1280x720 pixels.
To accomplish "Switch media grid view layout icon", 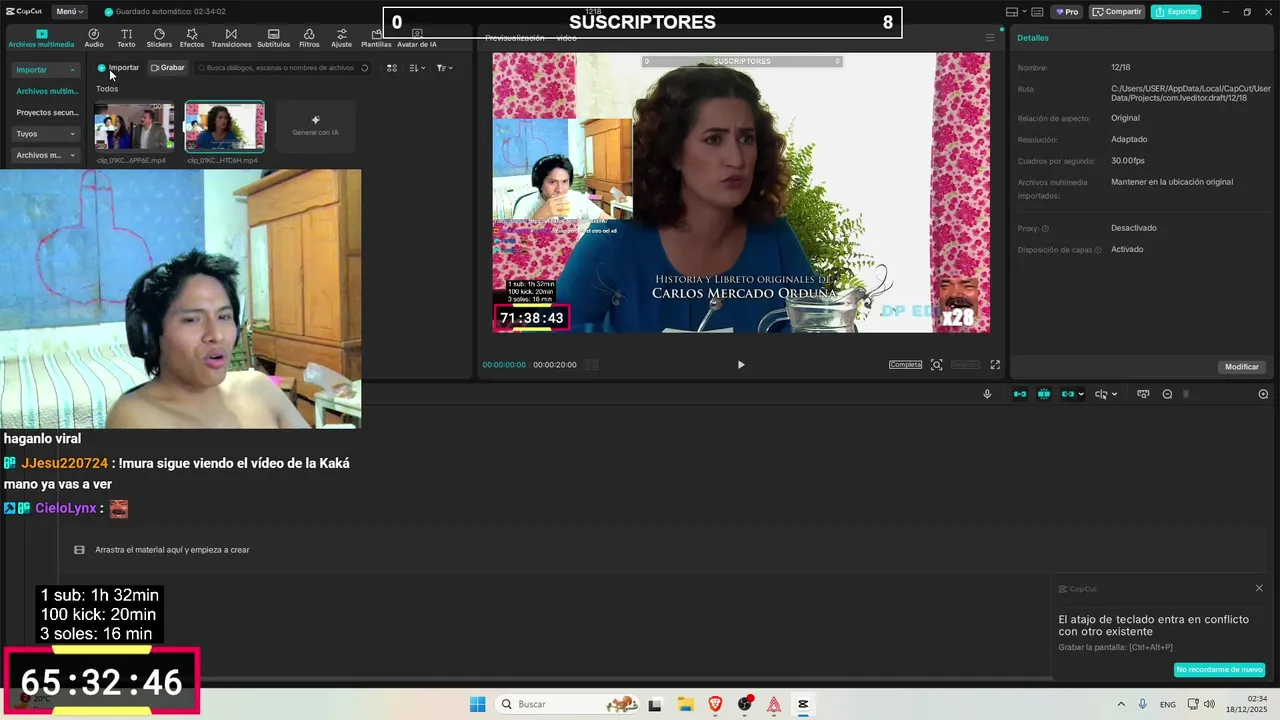I will click(392, 68).
